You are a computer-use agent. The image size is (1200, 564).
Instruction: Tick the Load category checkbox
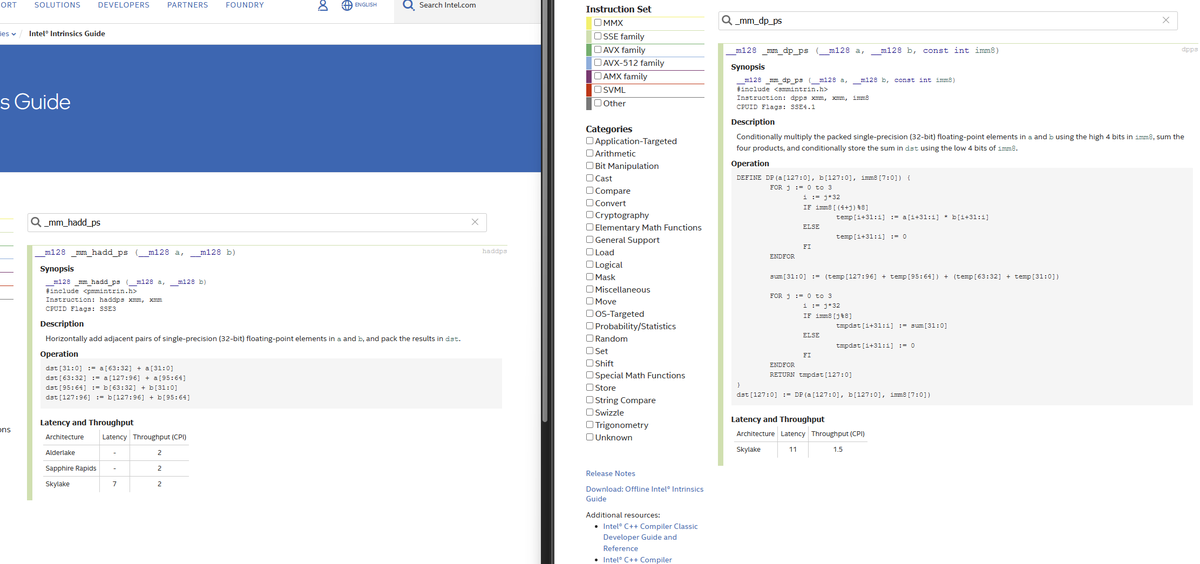tap(590, 252)
